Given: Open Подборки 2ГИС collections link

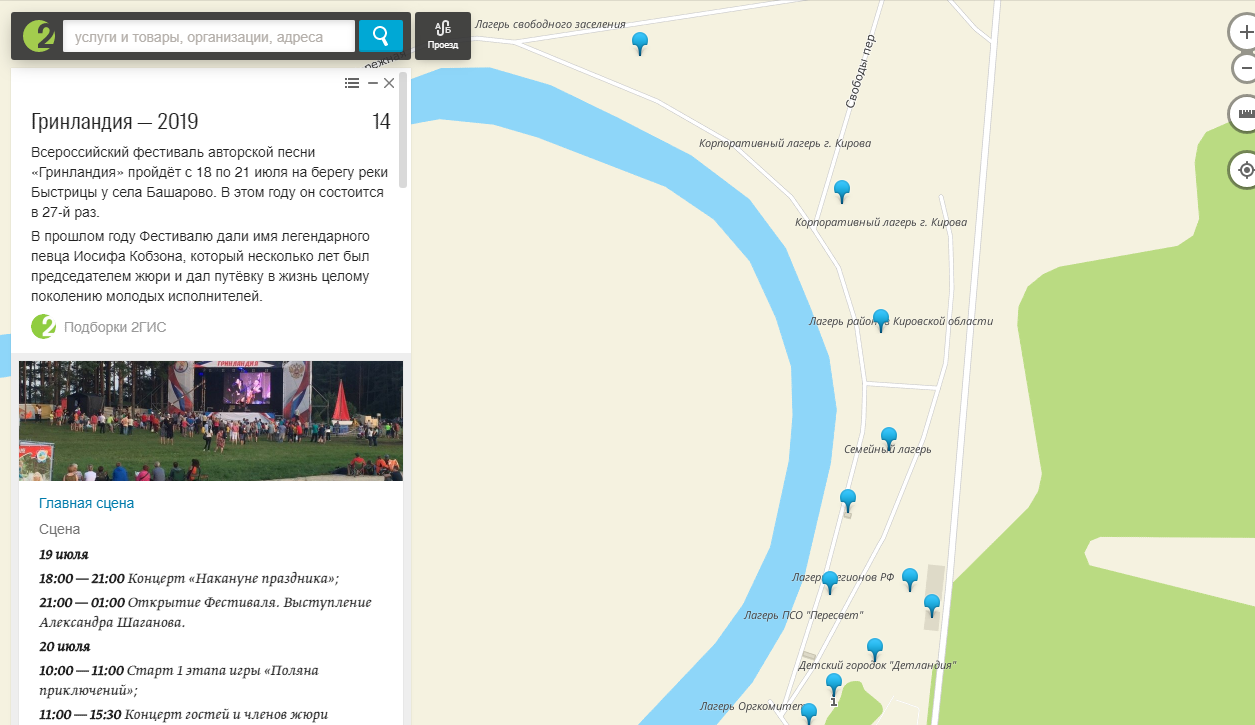Looking at the screenshot, I should tap(114, 327).
